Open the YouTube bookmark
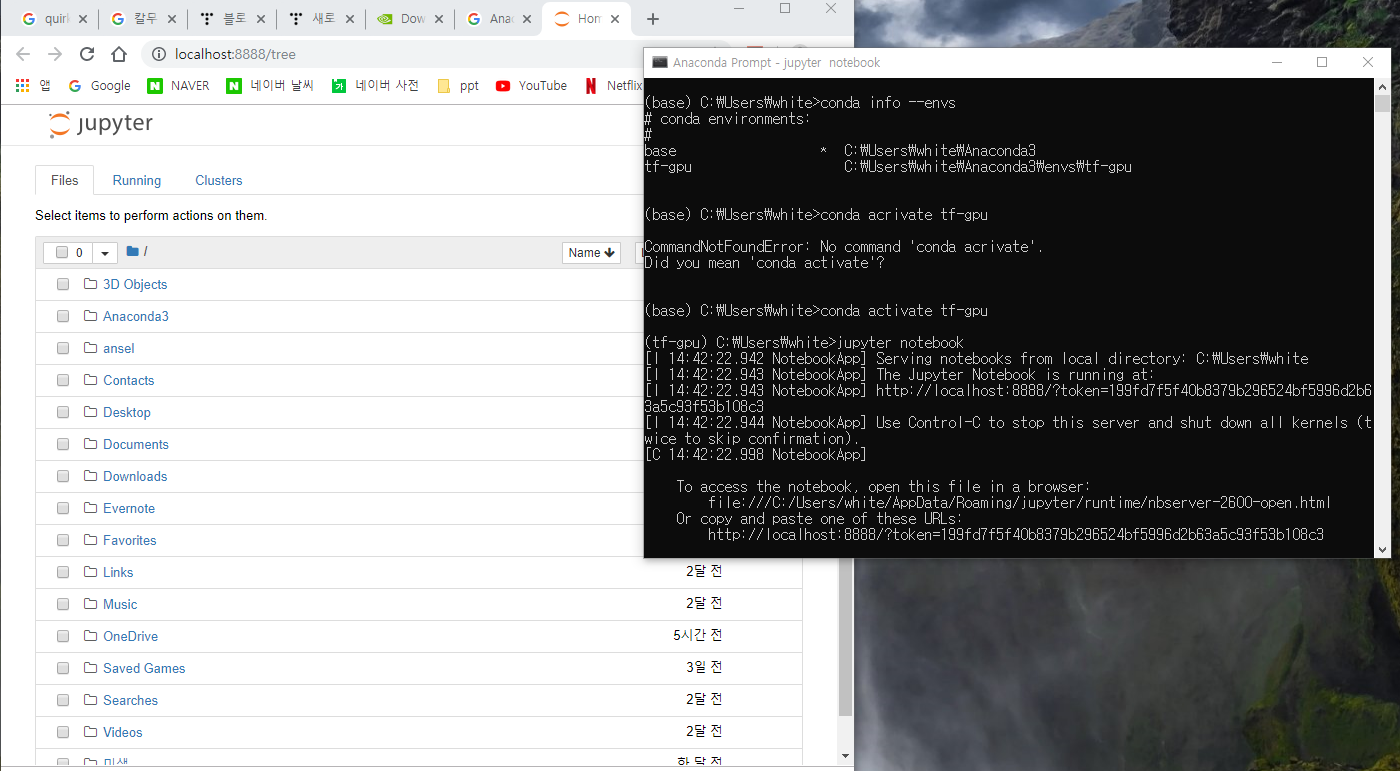The width and height of the screenshot is (1400, 771). pyautogui.click(x=531, y=86)
